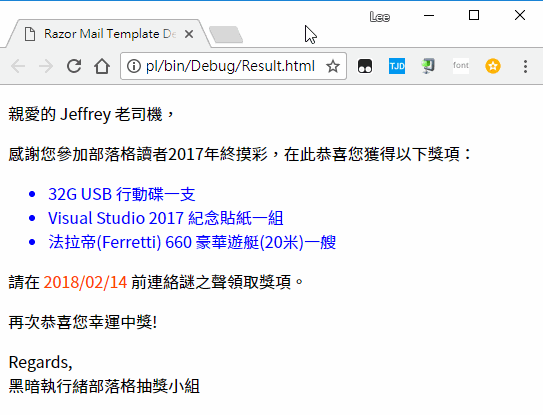Go back to the previous page
Viewport: 543px width, 415px height.
(18, 66)
